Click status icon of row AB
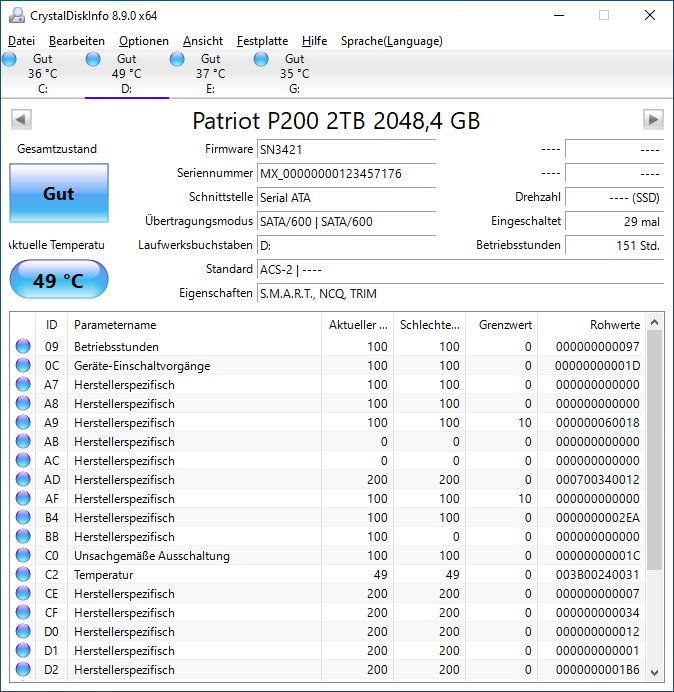This screenshot has width=674, height=692. 23,441
